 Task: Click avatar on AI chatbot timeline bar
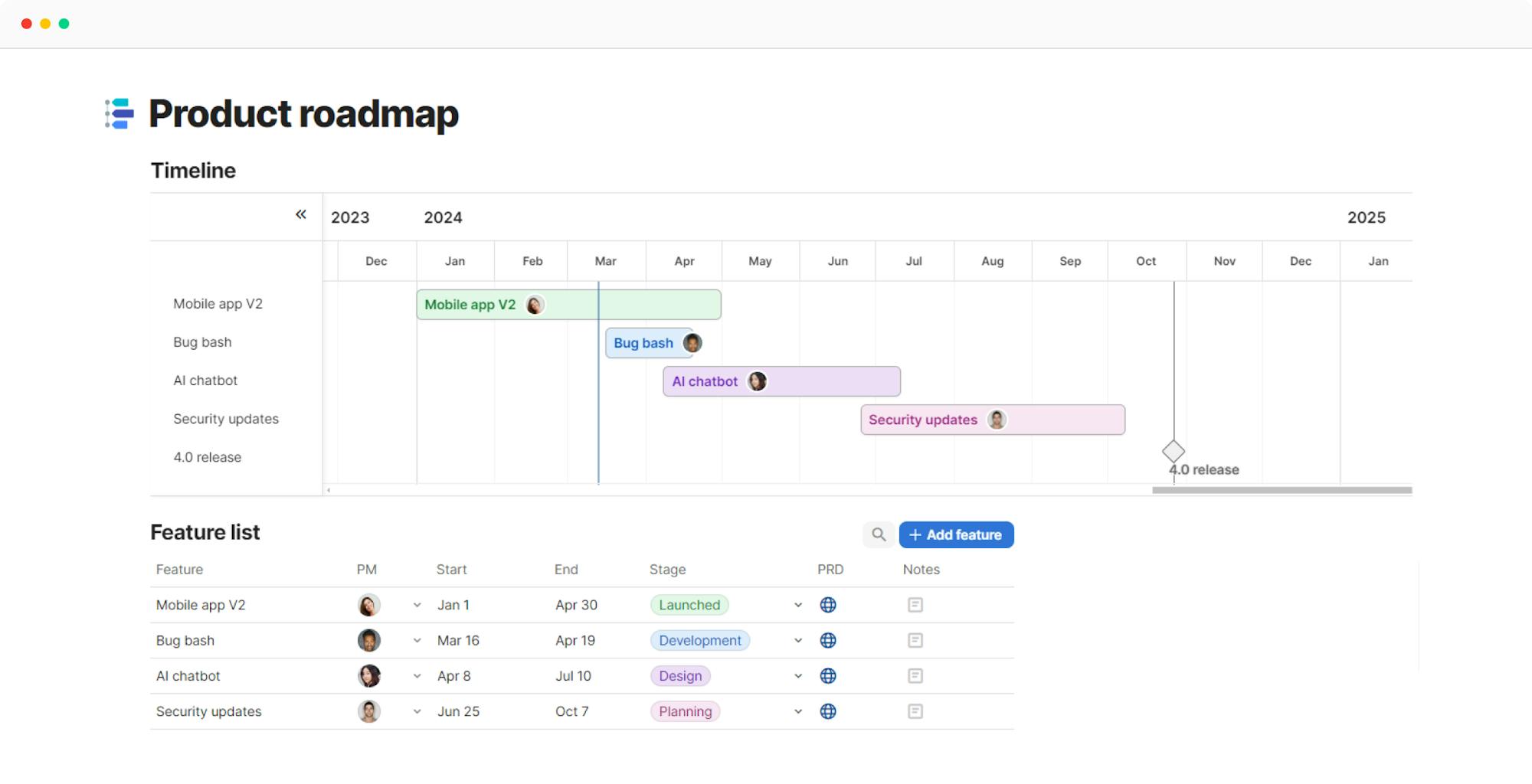click(757, 381)
